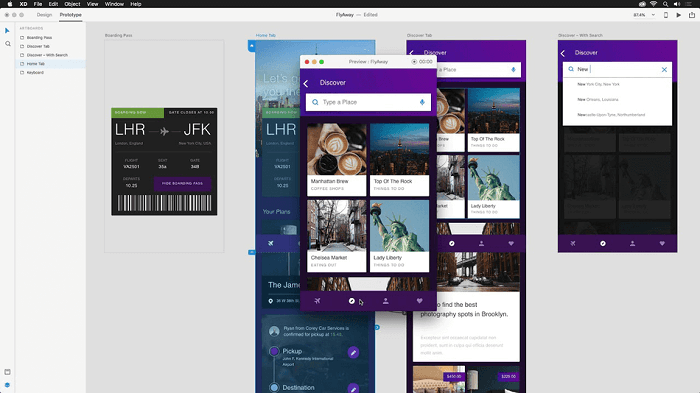
Task: Open the Apple menu
Action: 9,4
